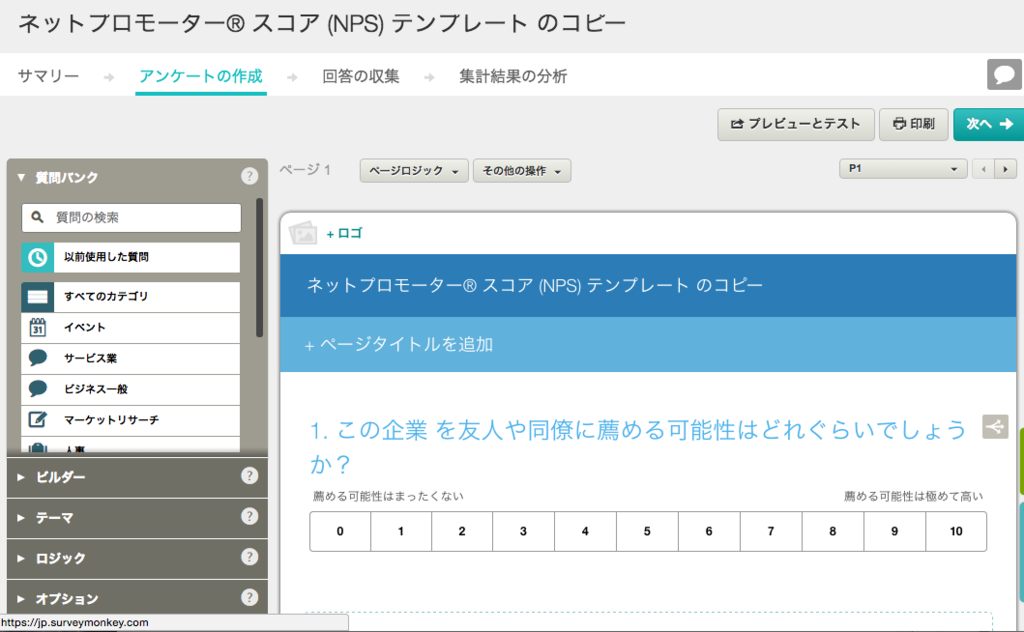Expand the テーマ panel
This screenshot has height=632, width=1024.
tap(21, 518)
